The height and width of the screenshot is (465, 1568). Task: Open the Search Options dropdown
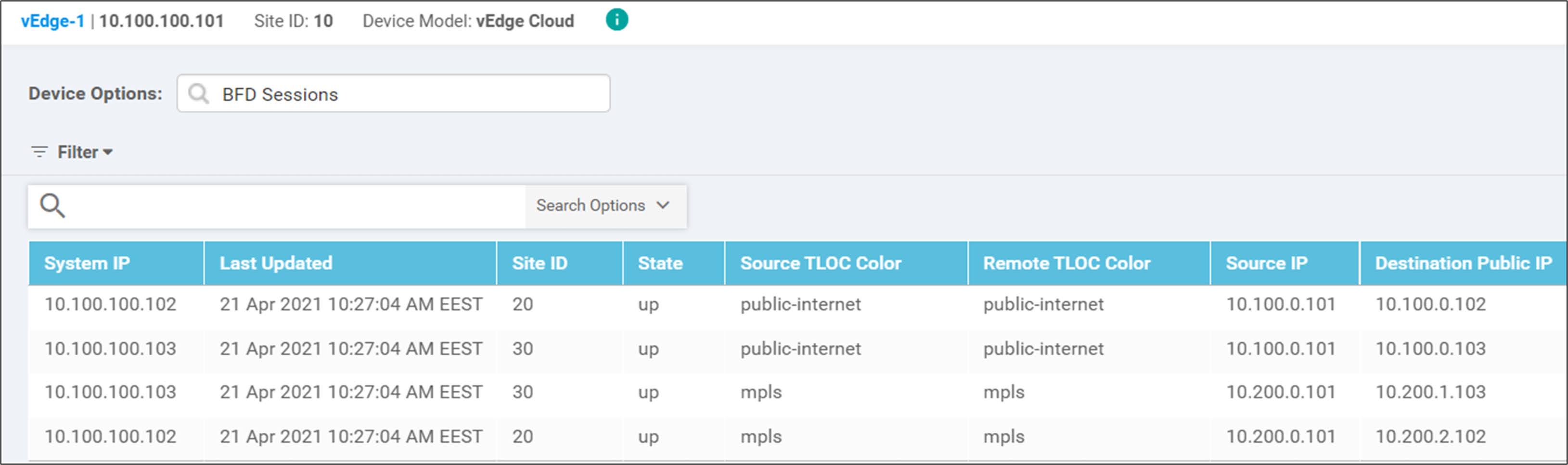pos(604,206)
